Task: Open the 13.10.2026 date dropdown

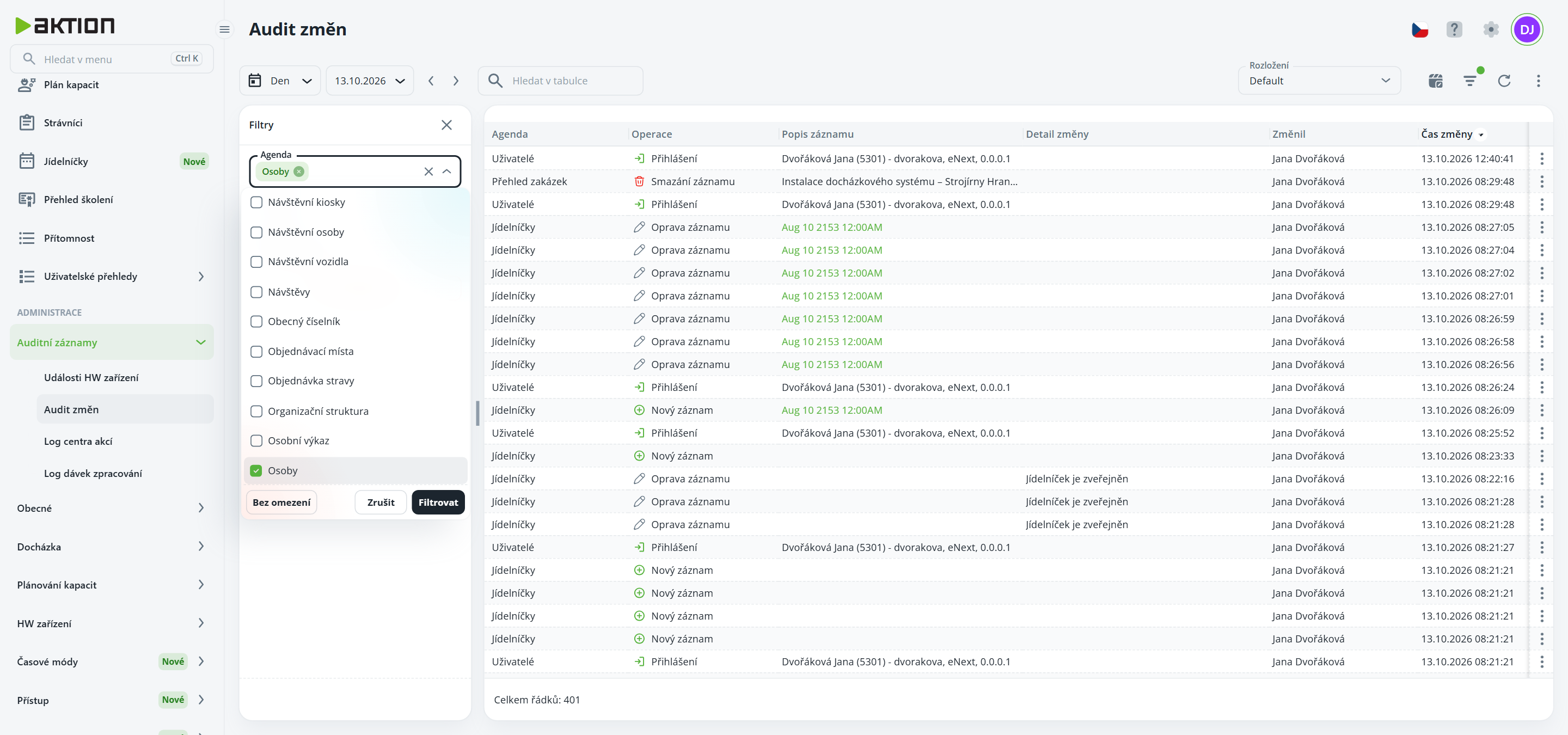Action: [370, 81]
